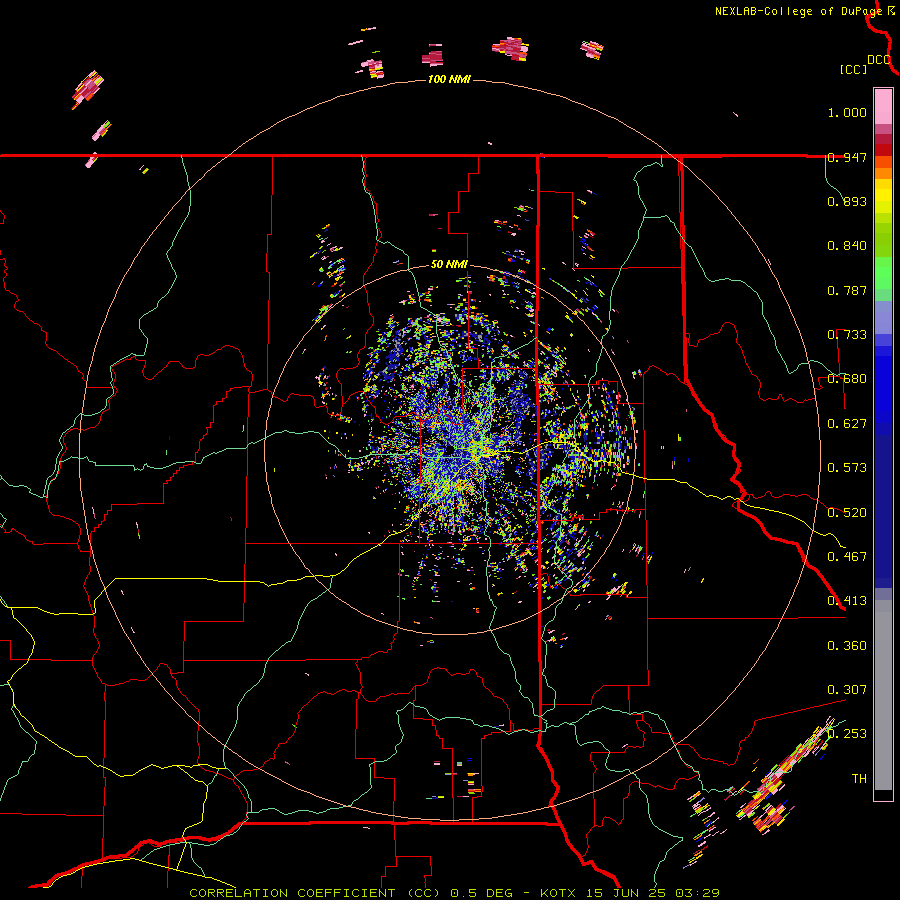Click the 0.467 scale value
The width and height of the screenshot is (900, 900).
pyautogui.click(x=847, y=557)
